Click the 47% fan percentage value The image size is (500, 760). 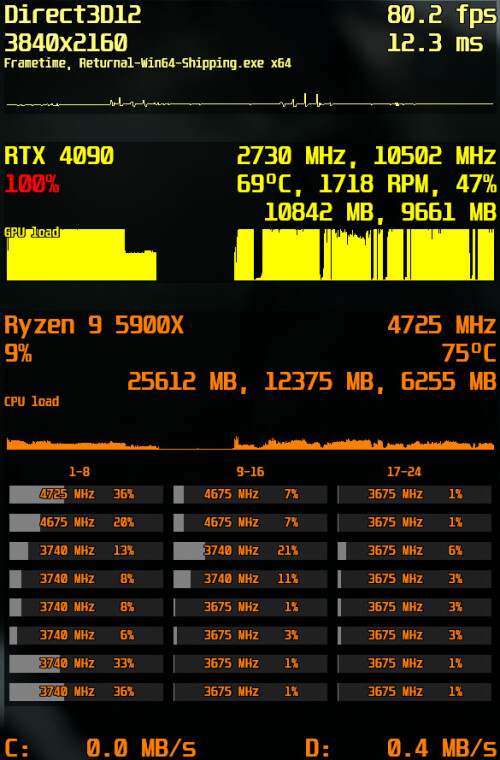(x=476, y=184)
